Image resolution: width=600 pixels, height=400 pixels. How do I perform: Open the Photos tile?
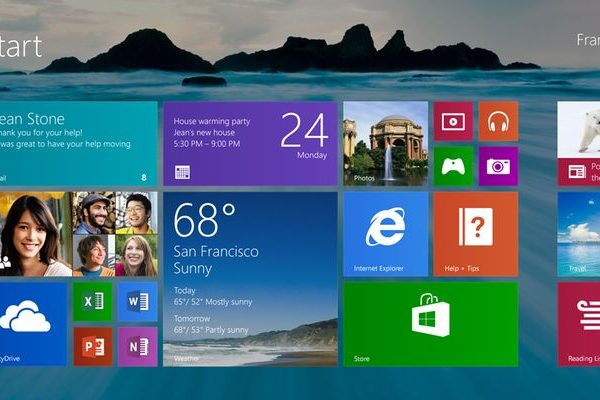coord(385,143)
